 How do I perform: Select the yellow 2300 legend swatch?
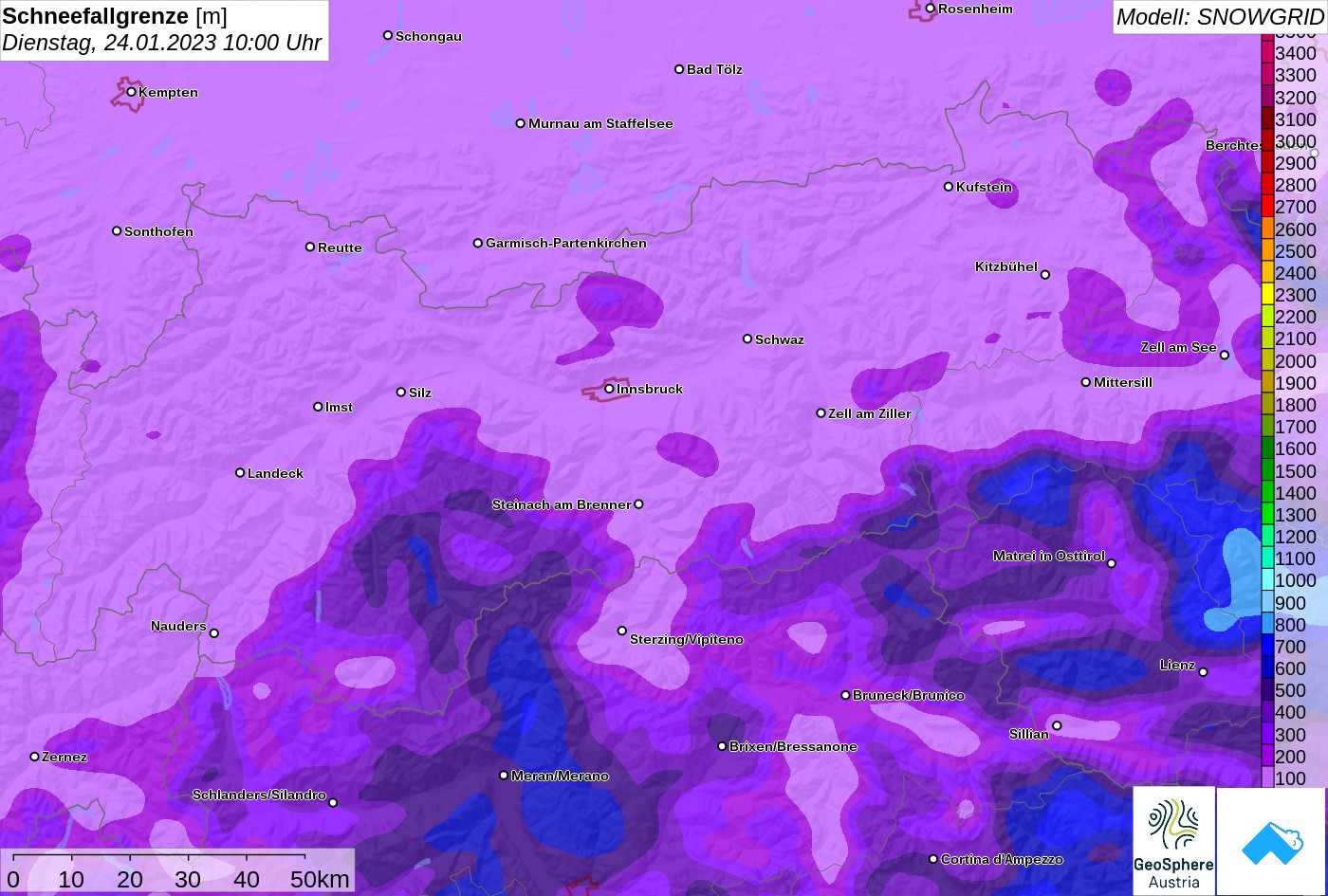1266,295
